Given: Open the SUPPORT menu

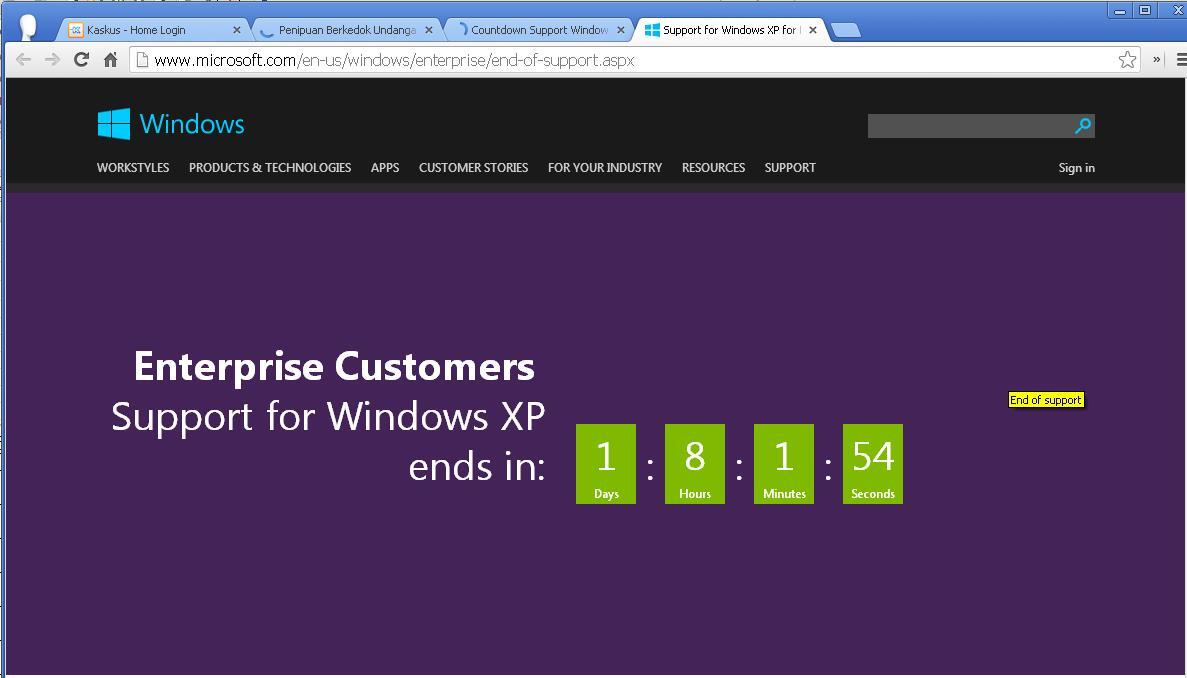Looking at the screenshot, I should [790, 168].
